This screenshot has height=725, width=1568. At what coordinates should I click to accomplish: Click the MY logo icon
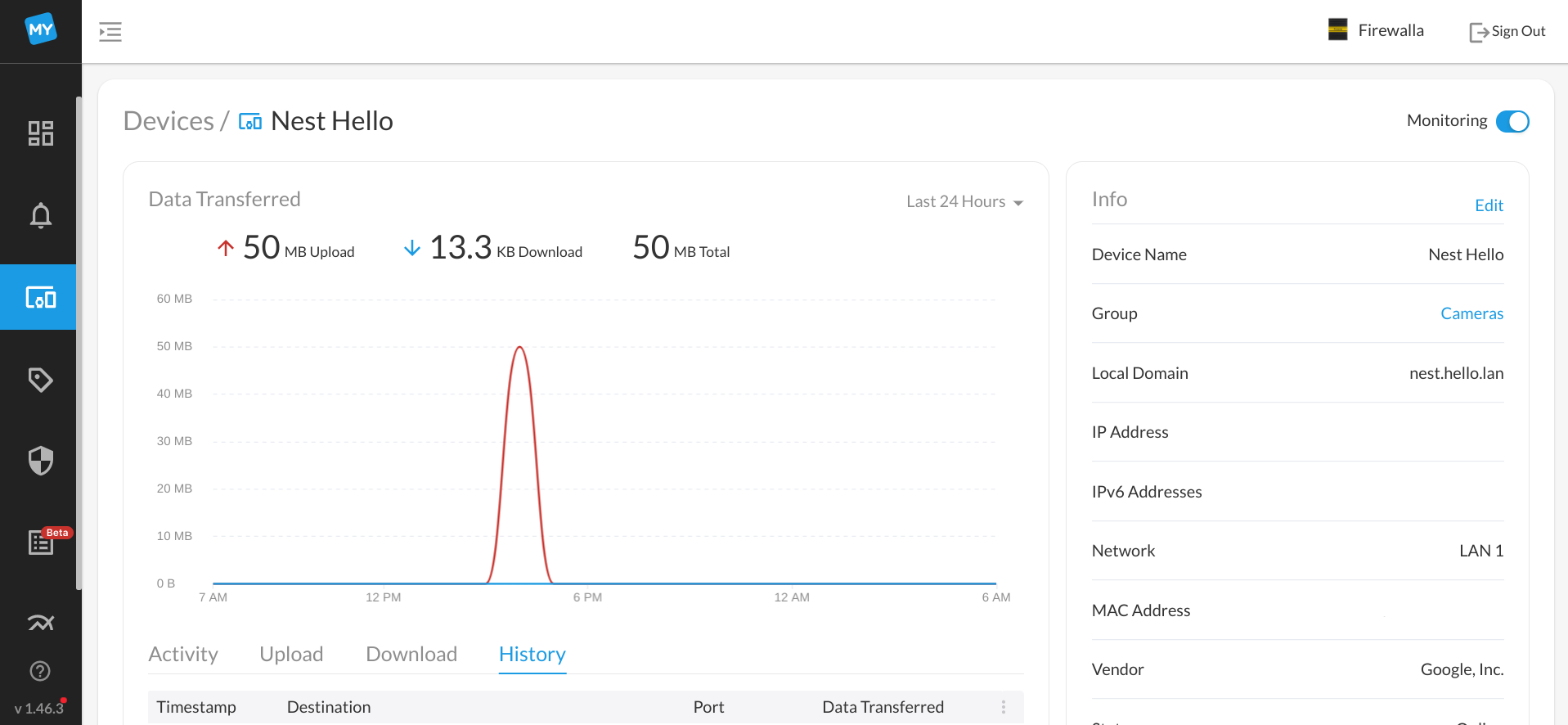pyautogui.click(x=40, y=30)
